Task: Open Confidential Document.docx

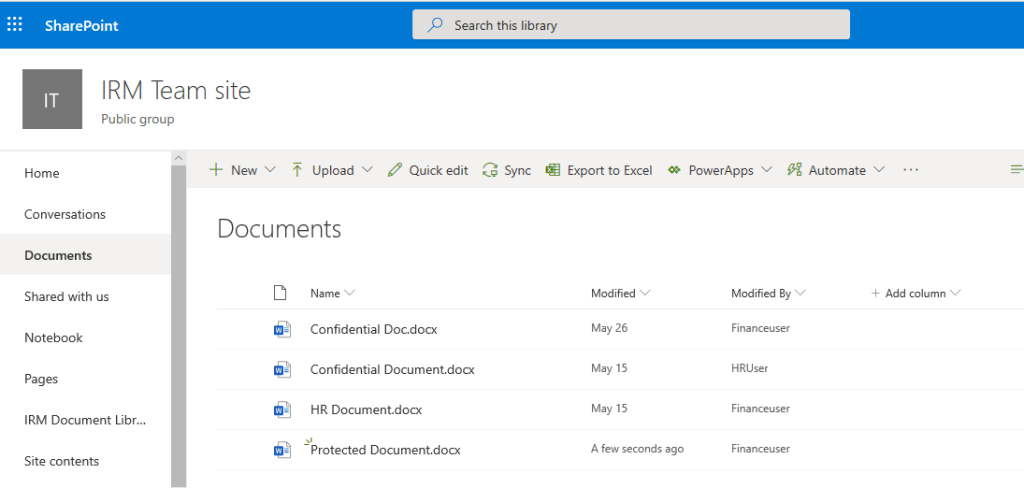Action: tap(392, 370)
